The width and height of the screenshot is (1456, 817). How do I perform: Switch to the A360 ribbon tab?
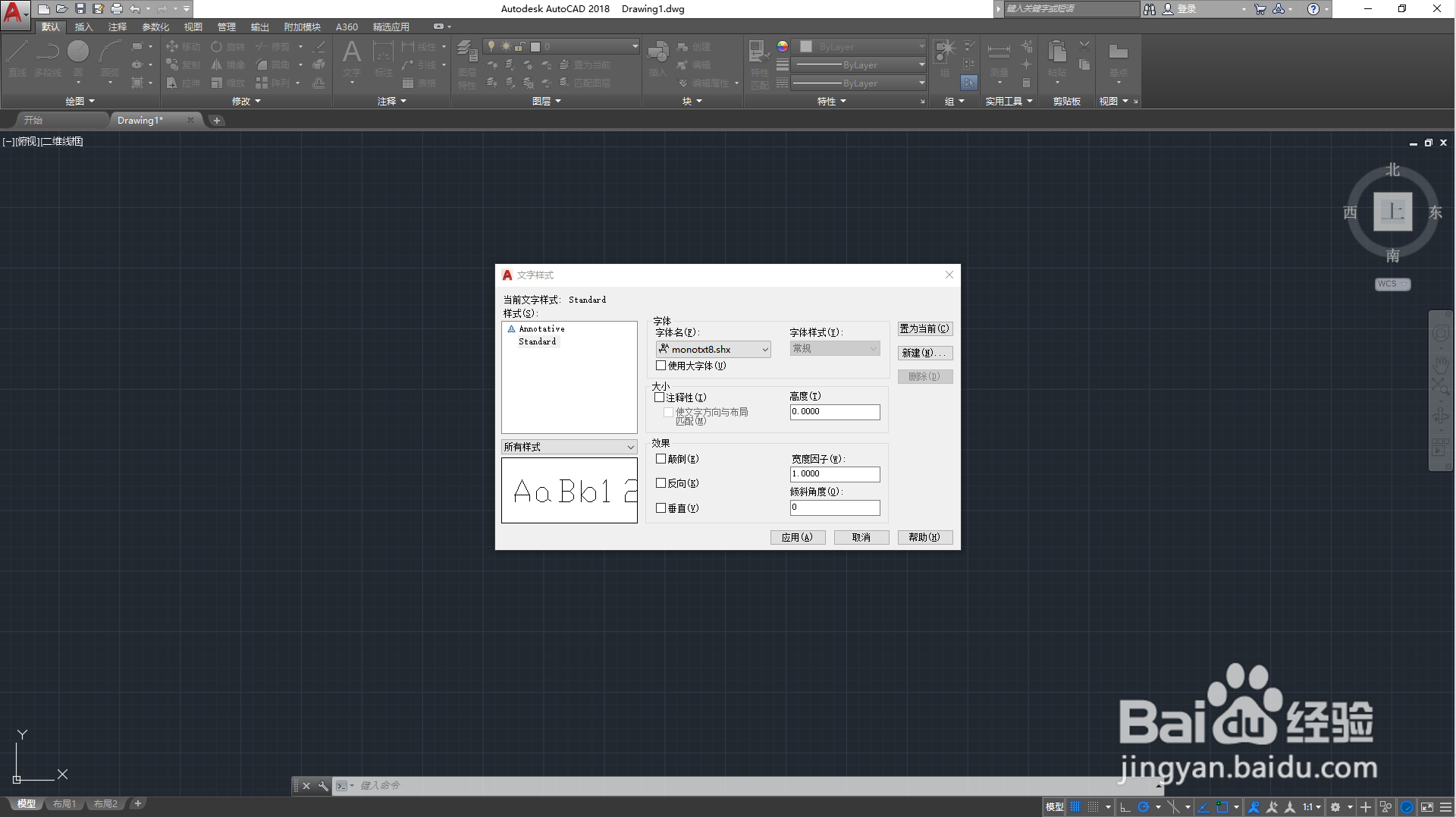click(347, 27)
